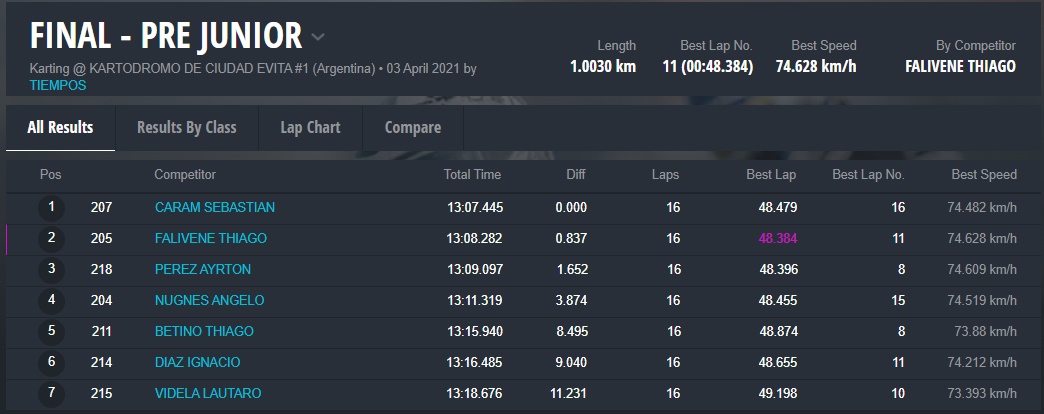1044x414 pixels.
Task: View Betino Thiago competitor details
Action: pyautogui.click(x=204, y=331)
